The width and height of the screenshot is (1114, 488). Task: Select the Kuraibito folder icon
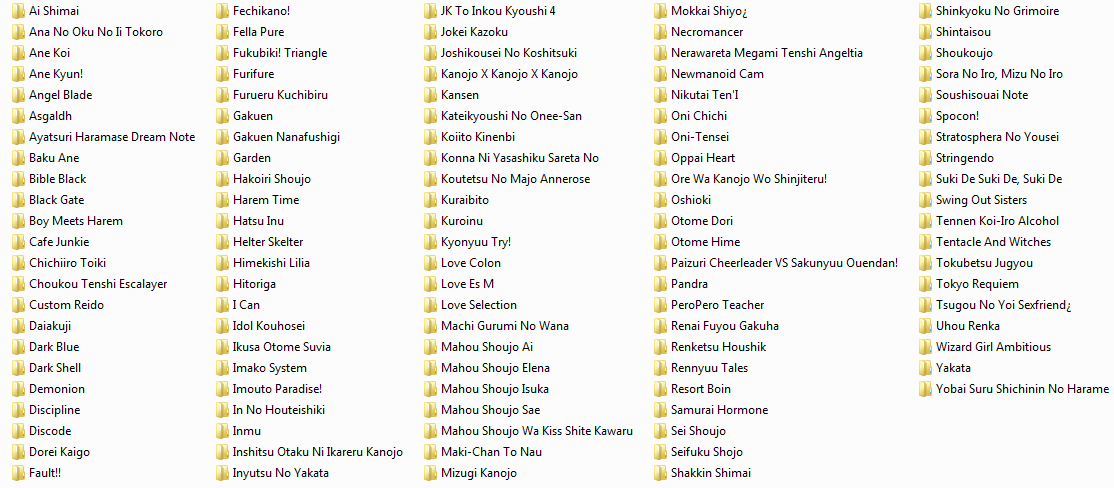click(x=430, y=200)
